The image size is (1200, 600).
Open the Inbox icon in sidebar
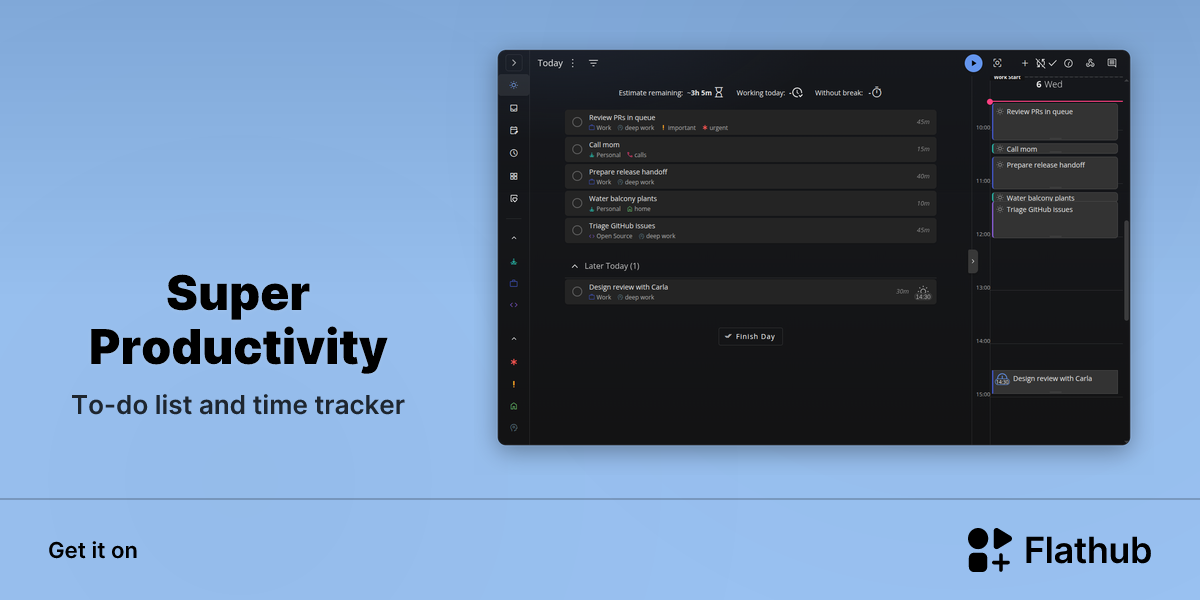[x=514, y=108]
